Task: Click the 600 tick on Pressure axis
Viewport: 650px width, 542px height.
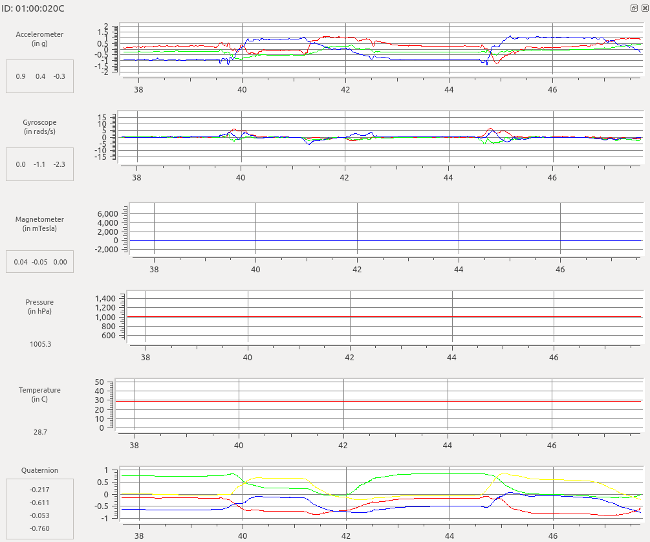Action: coord(108,335)
